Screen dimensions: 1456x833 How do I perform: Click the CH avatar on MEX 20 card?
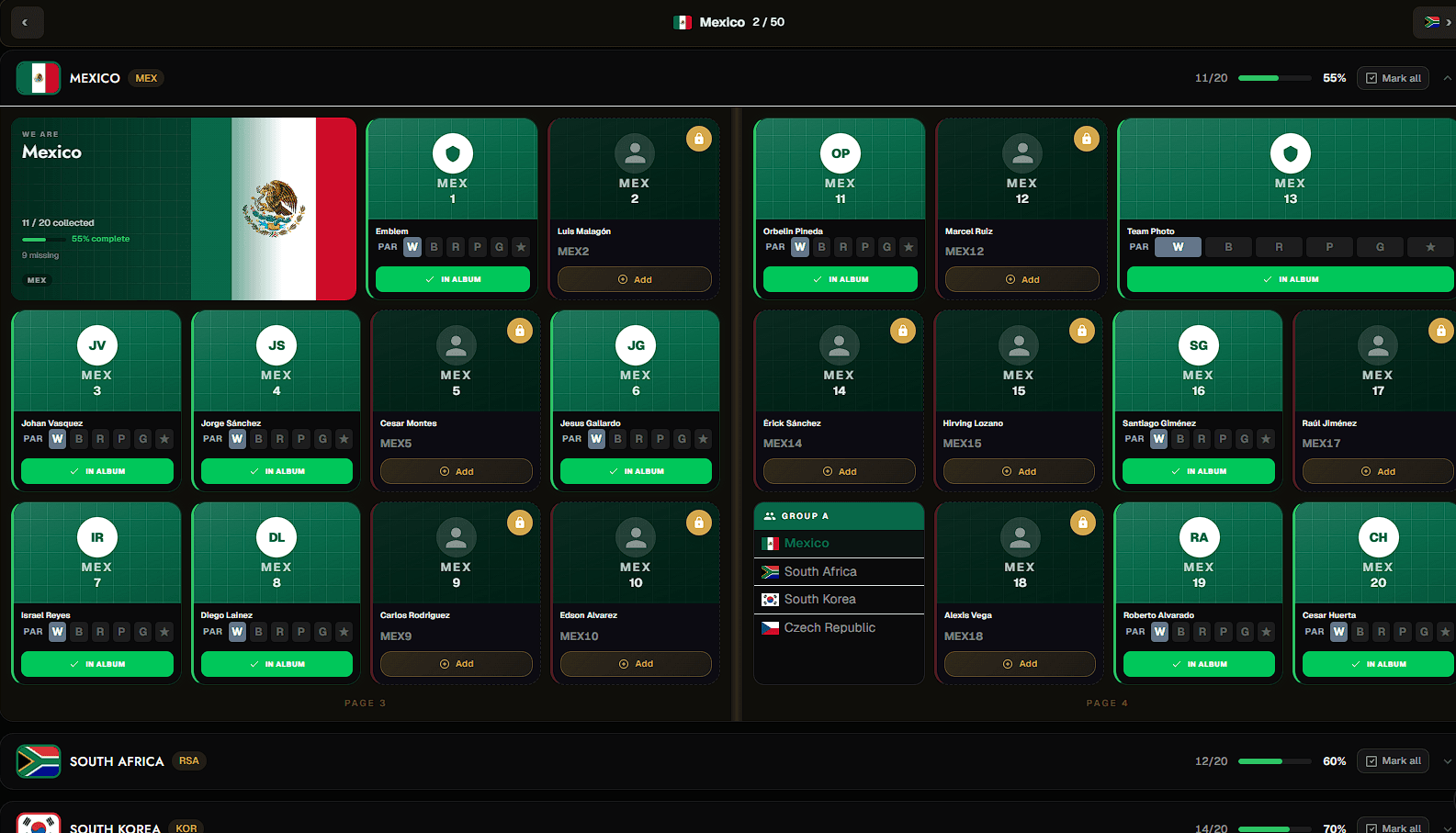coord(1379,537)
